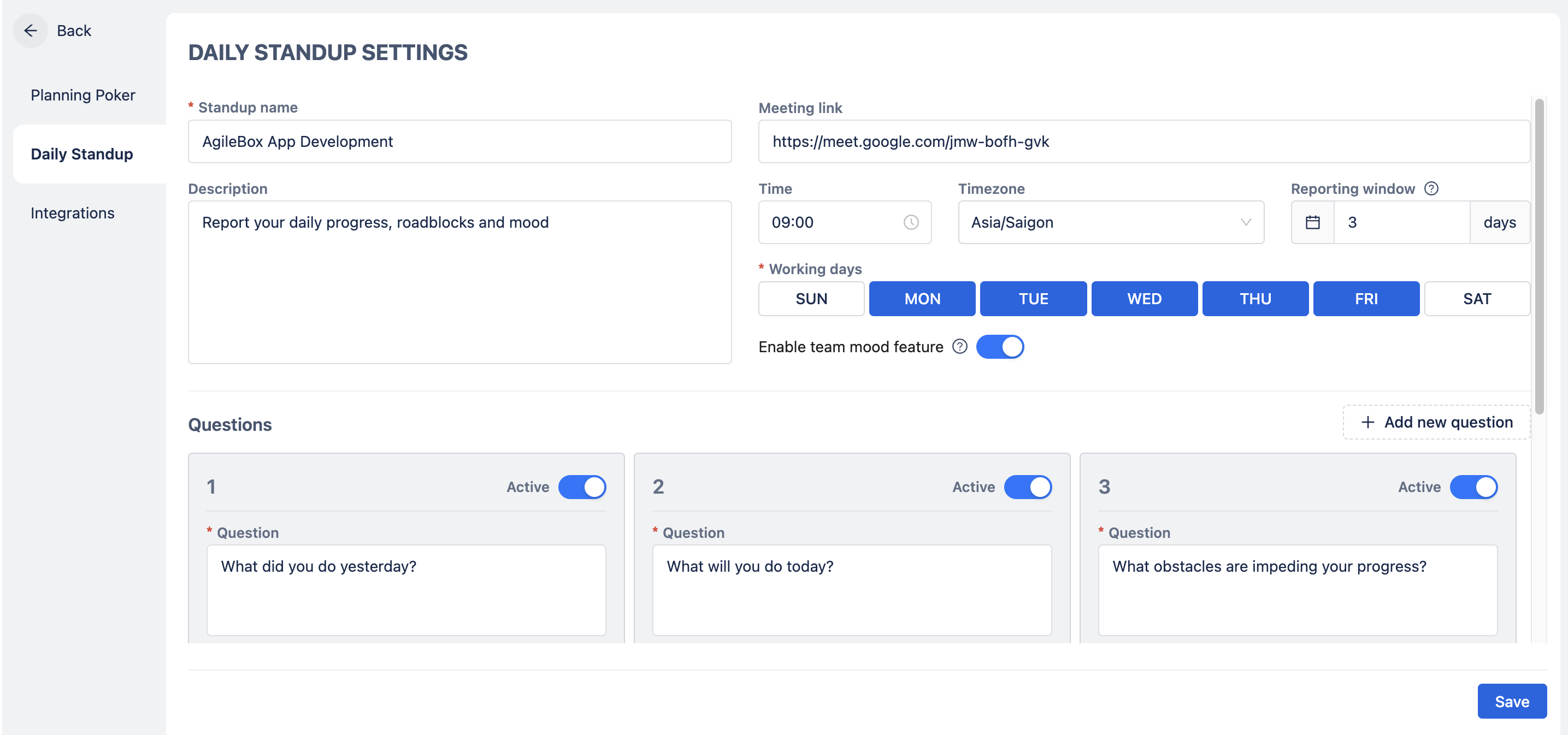The height and width of the screenshot is (735, 1568).
Task: Click the Reporting window help icon
Action: click(1431, 188)
